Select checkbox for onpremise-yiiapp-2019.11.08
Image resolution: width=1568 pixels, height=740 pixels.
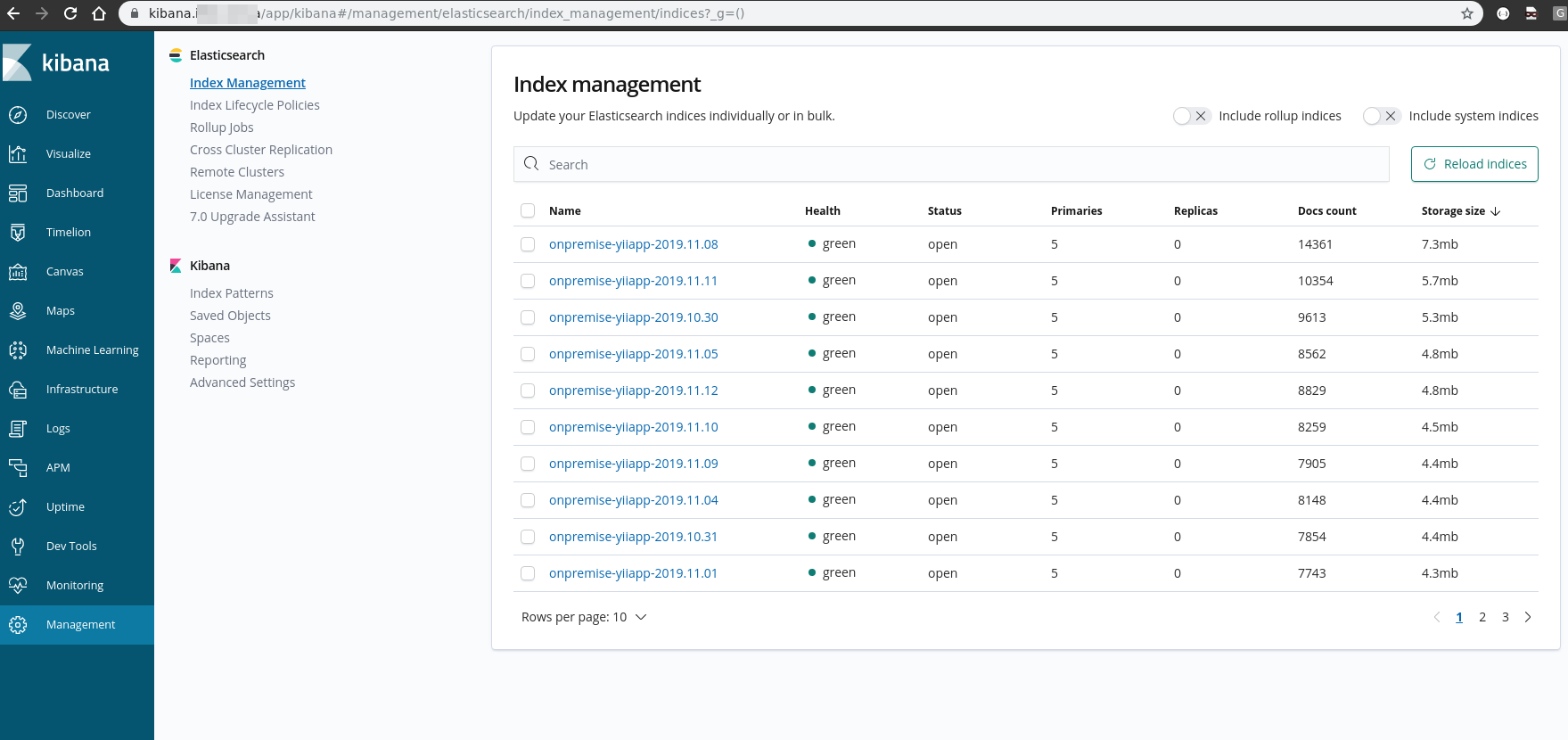point(528,244)
